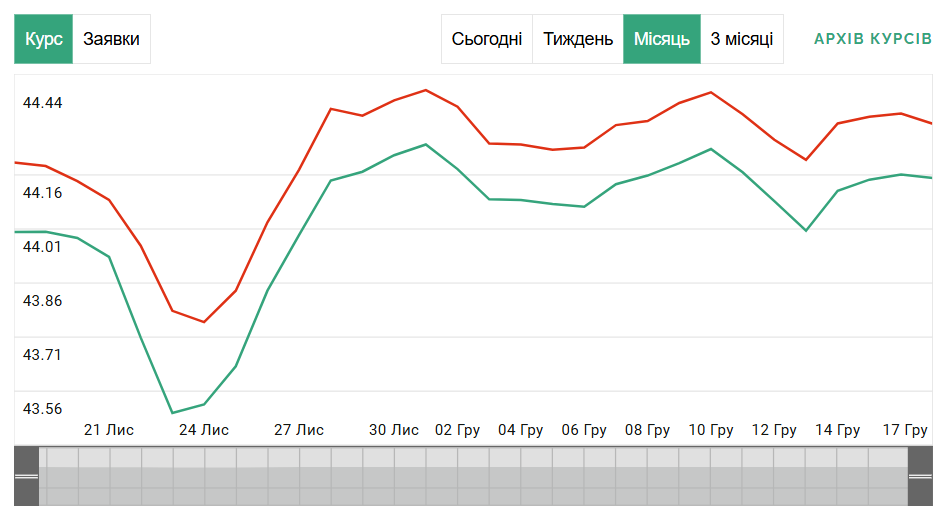Show the Тиждень chart range
The height and width of the screenshot is (521, 943).
[578, 39]
